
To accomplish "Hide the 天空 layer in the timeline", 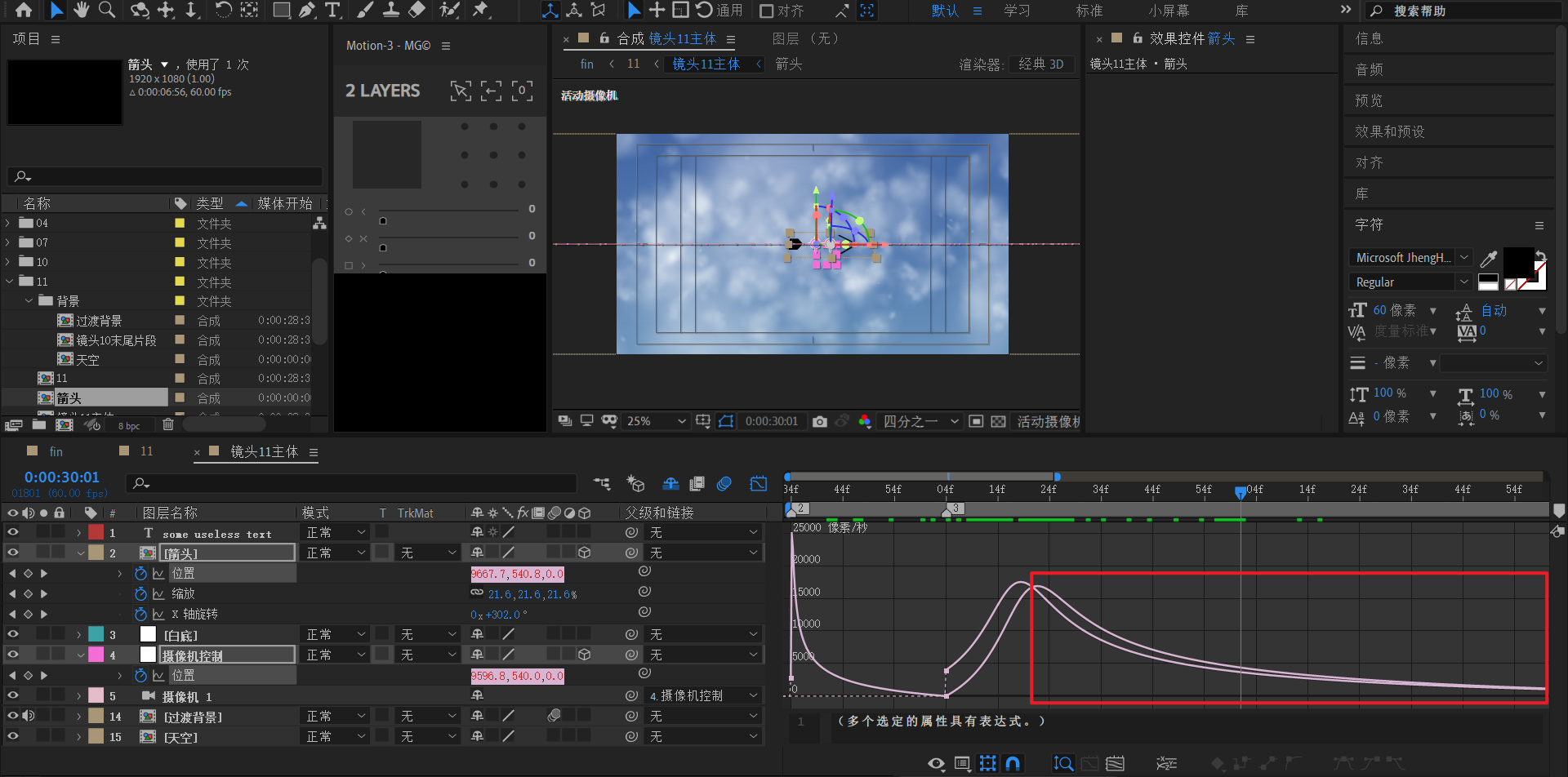I will 12,736.
